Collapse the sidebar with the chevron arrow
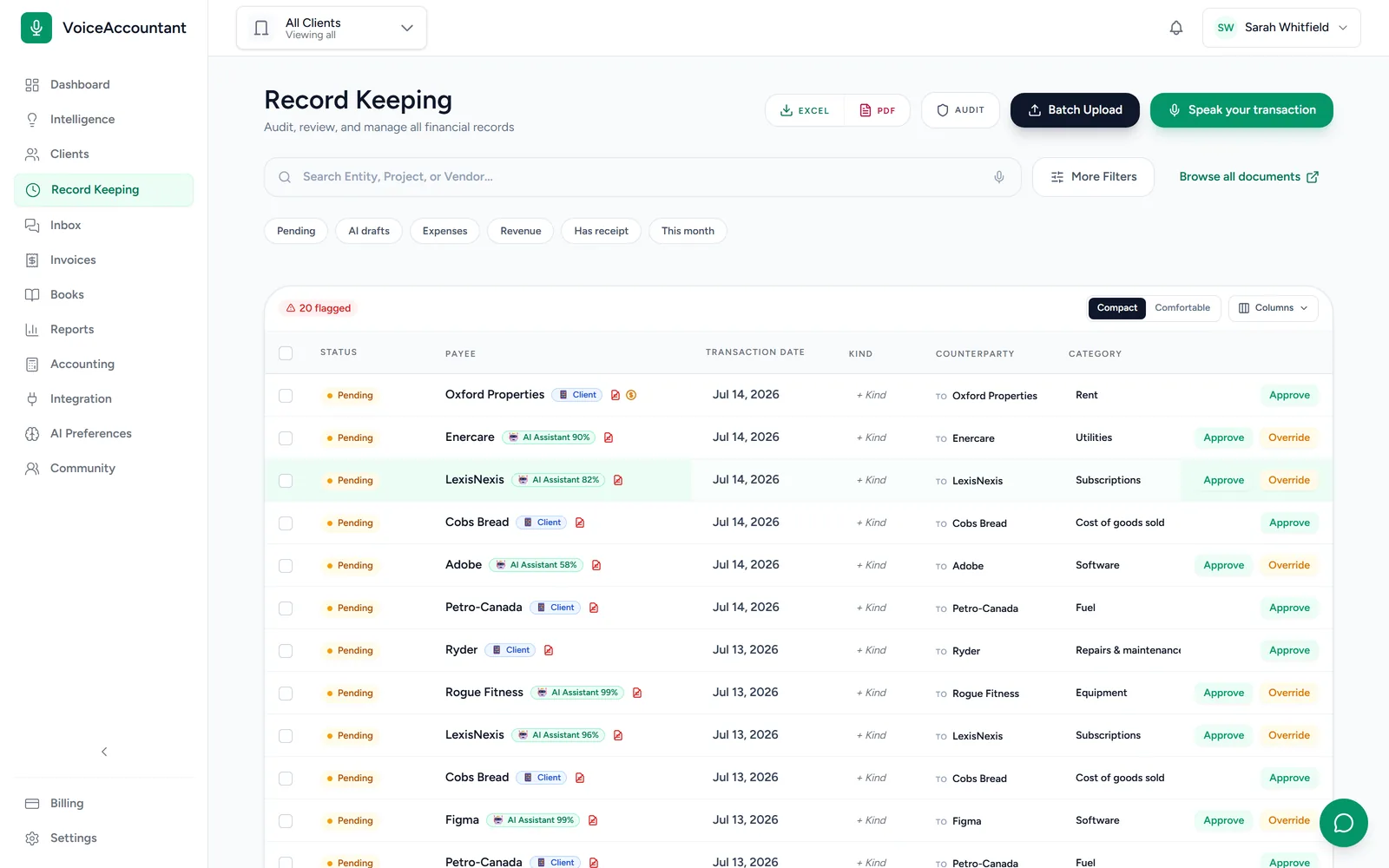Viewport: 1389px width, 868px height. tap(104, 752)
